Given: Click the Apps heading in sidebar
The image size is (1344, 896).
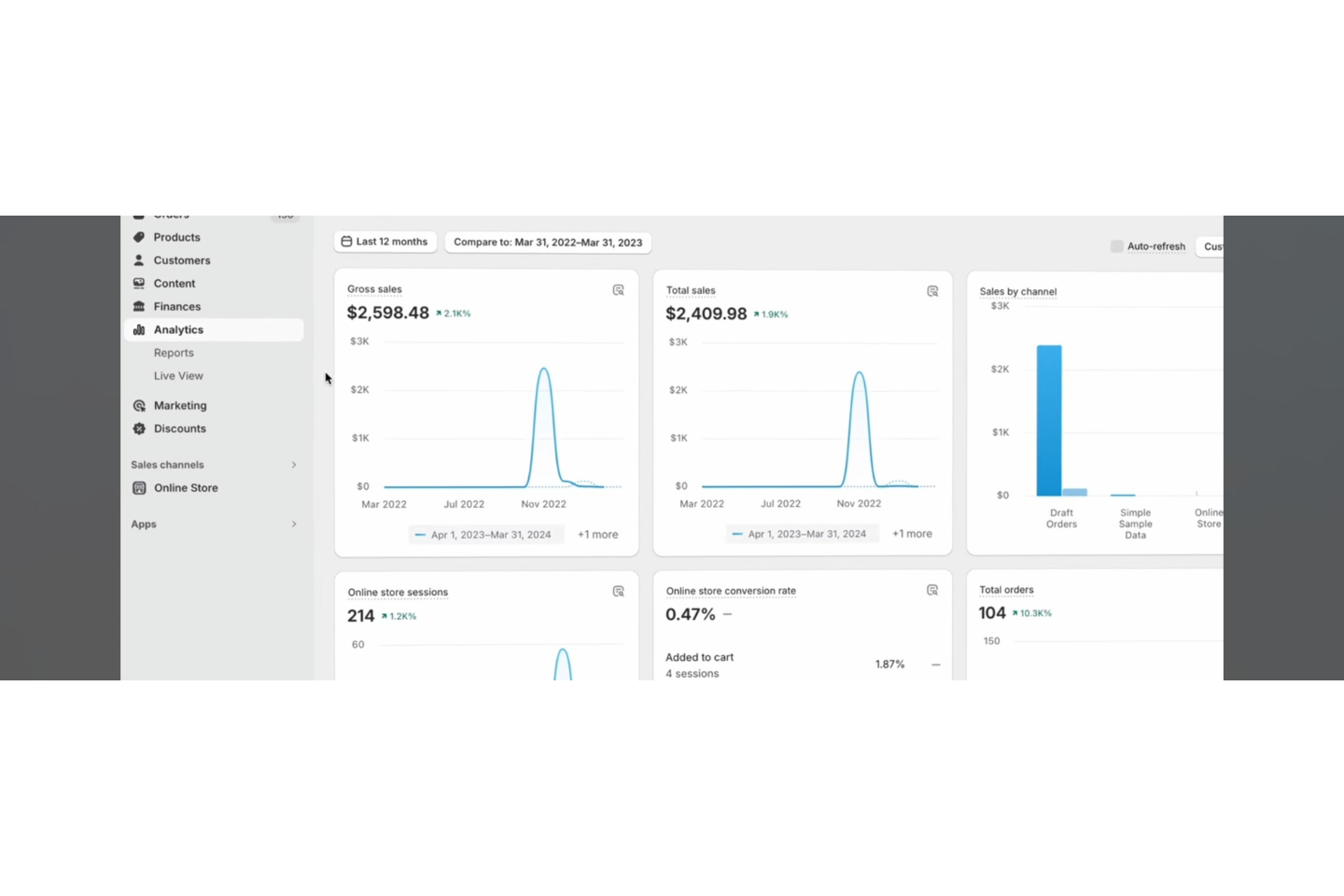Looking at the screenshot, I should (x=144, y=525).
